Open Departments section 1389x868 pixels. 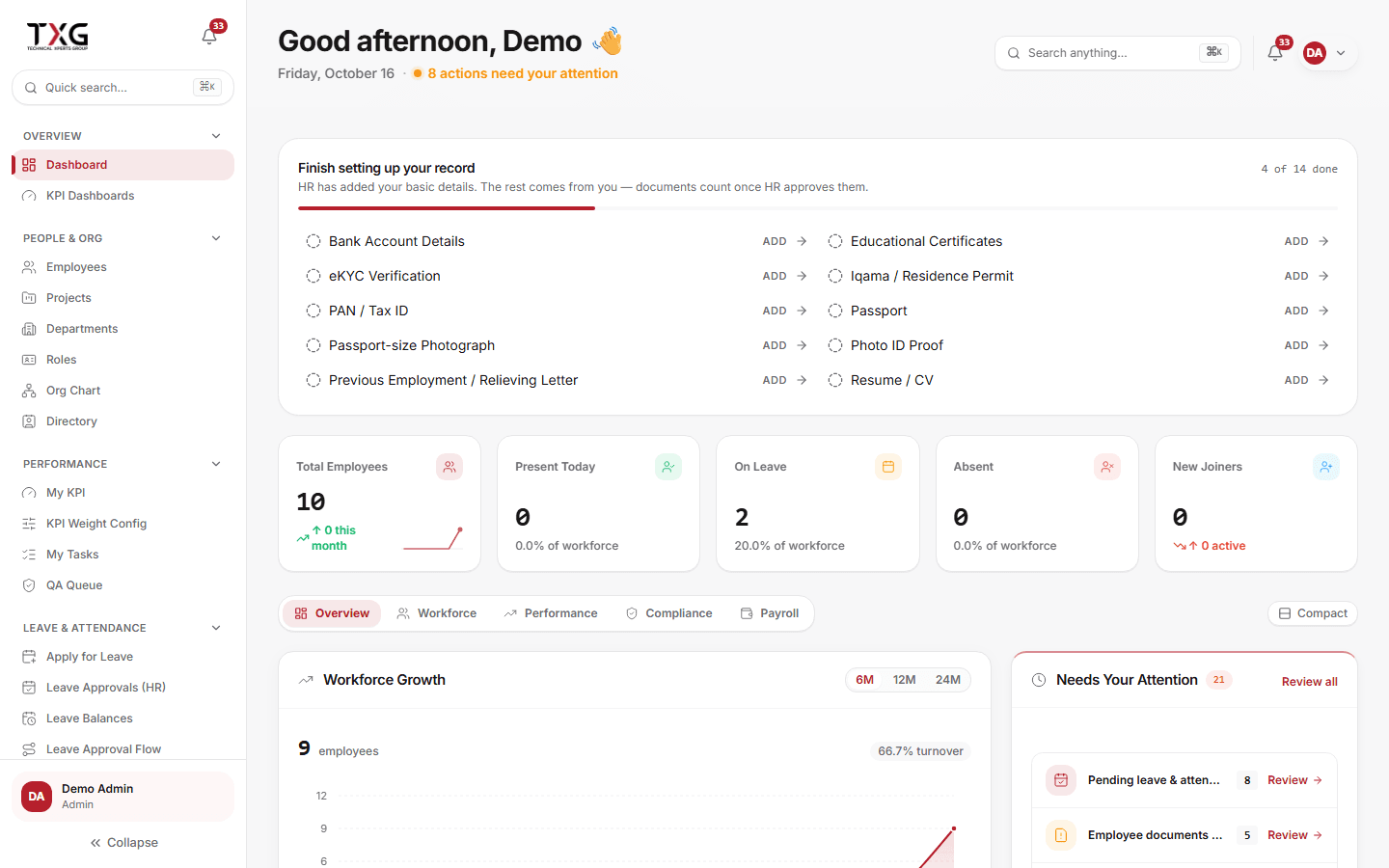point(123,329)
